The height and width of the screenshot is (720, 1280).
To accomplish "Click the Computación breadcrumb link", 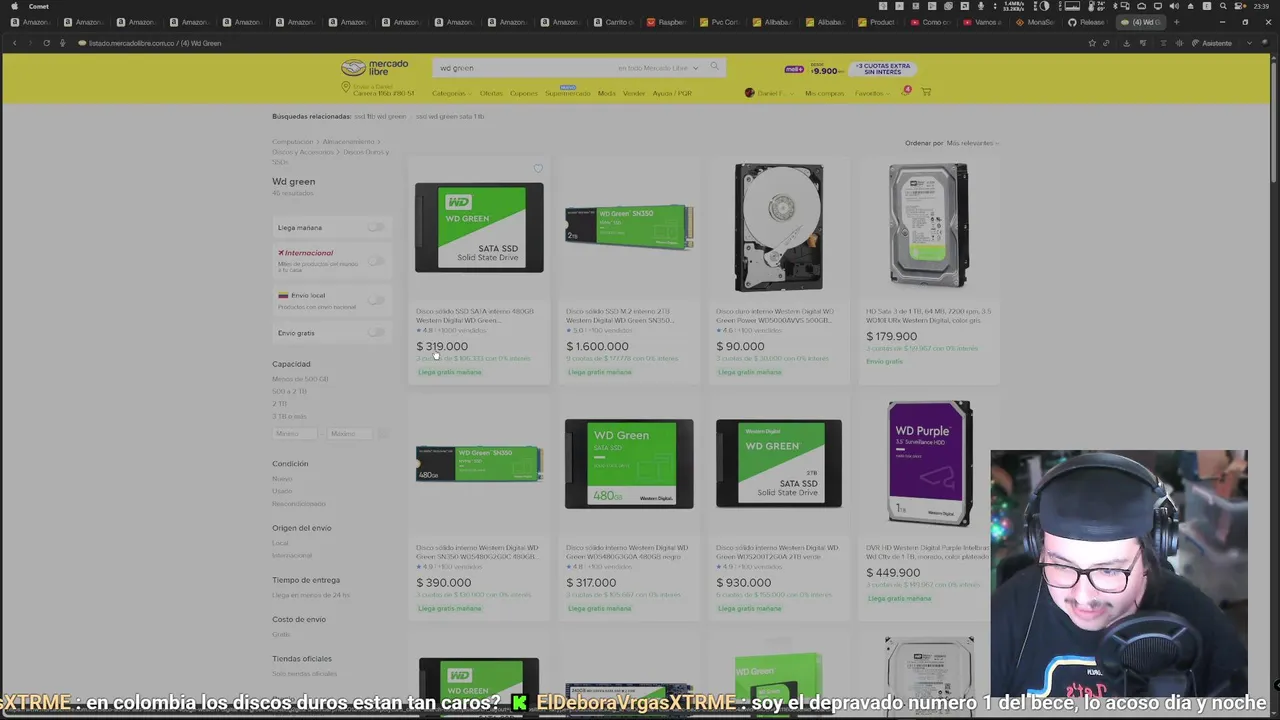I will click(292, 142).
